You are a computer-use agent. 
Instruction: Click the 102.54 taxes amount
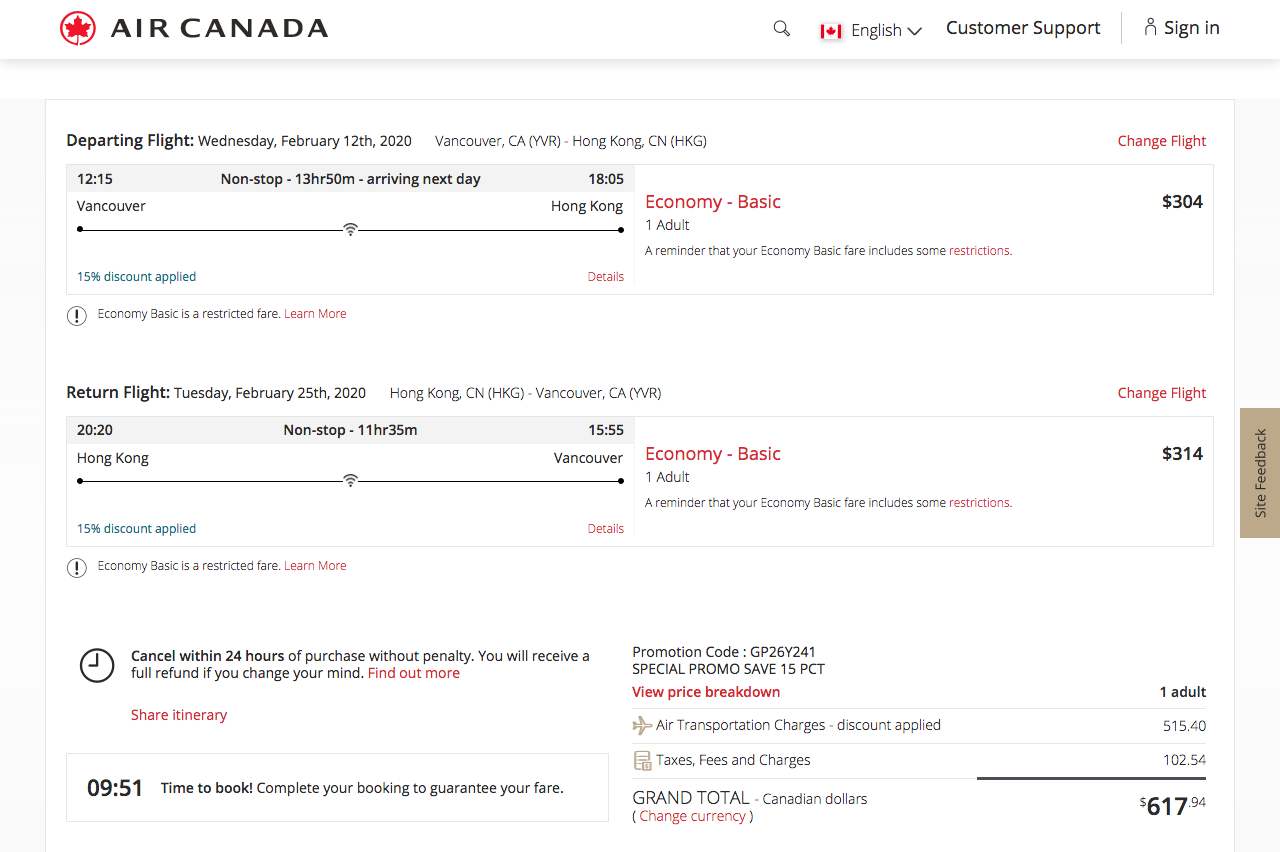click(1184, 760)
